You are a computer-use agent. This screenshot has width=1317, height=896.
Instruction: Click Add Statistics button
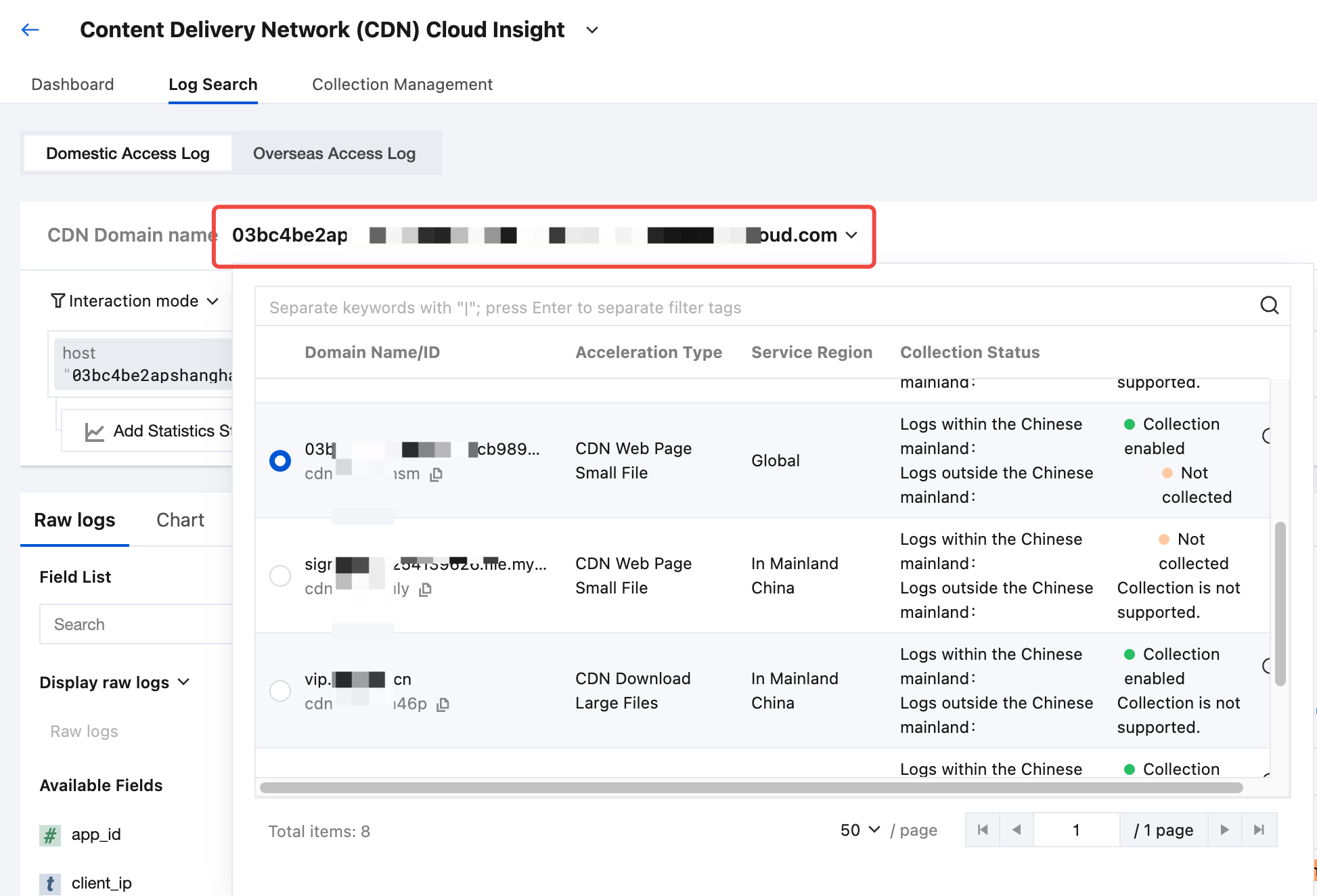click(159, 431)
